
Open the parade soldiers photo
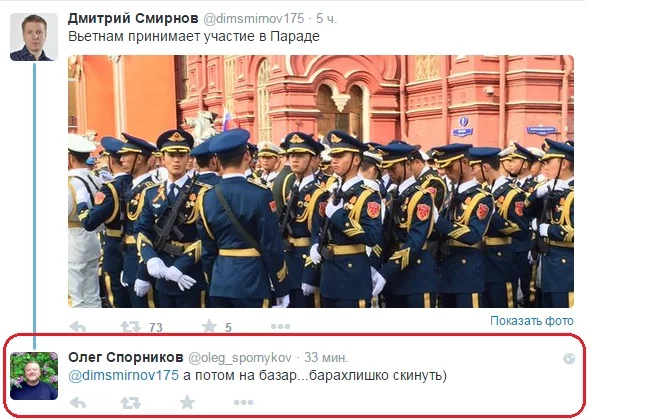(321, 181)
